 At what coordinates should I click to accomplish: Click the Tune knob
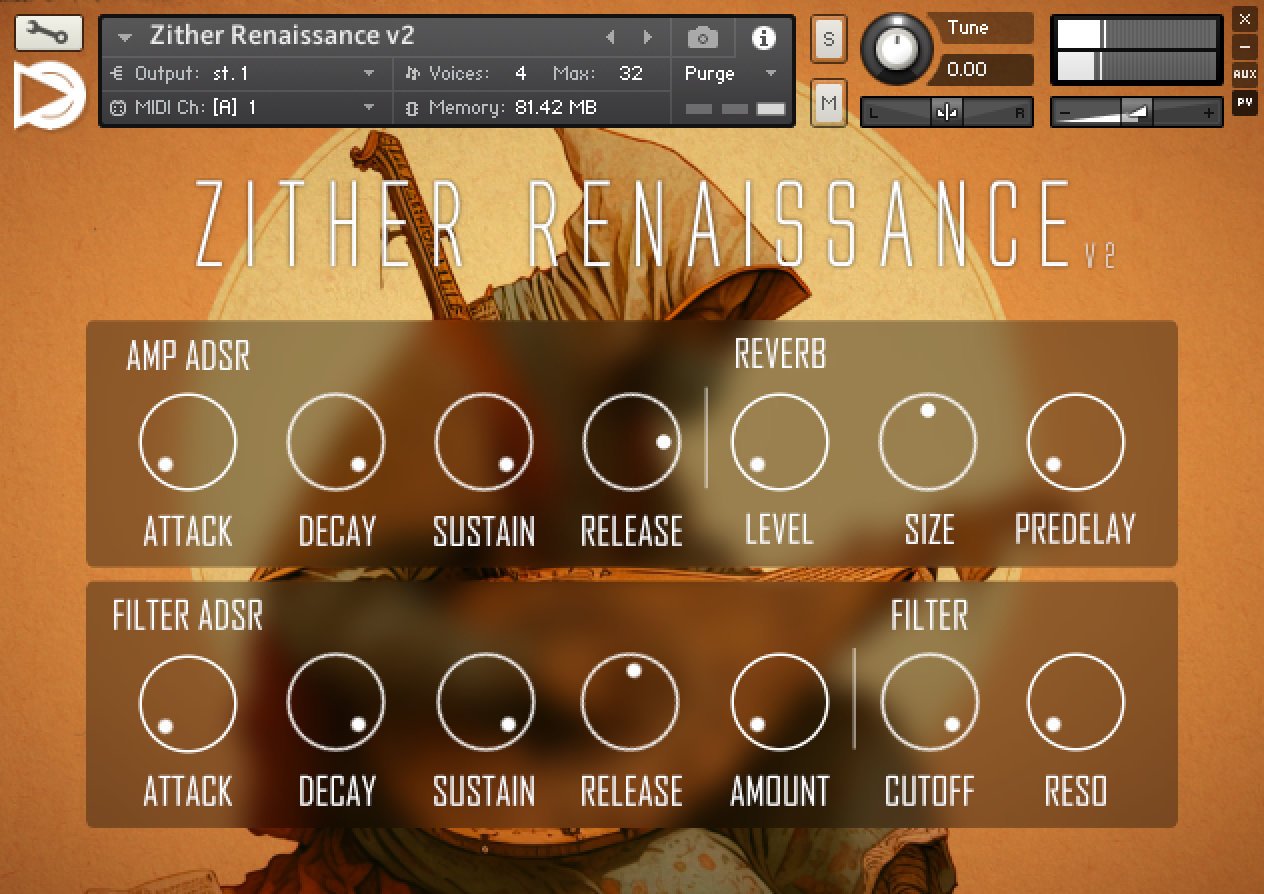tap(899, 49)
